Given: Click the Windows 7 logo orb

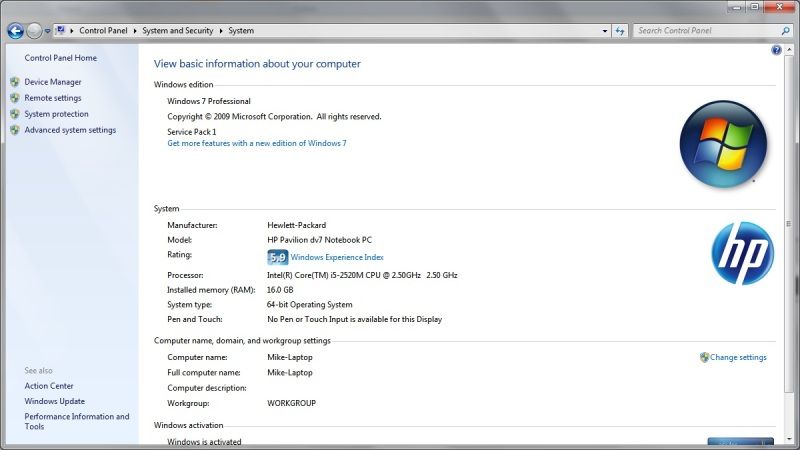Looking at the screenshot, I should 723,144.
